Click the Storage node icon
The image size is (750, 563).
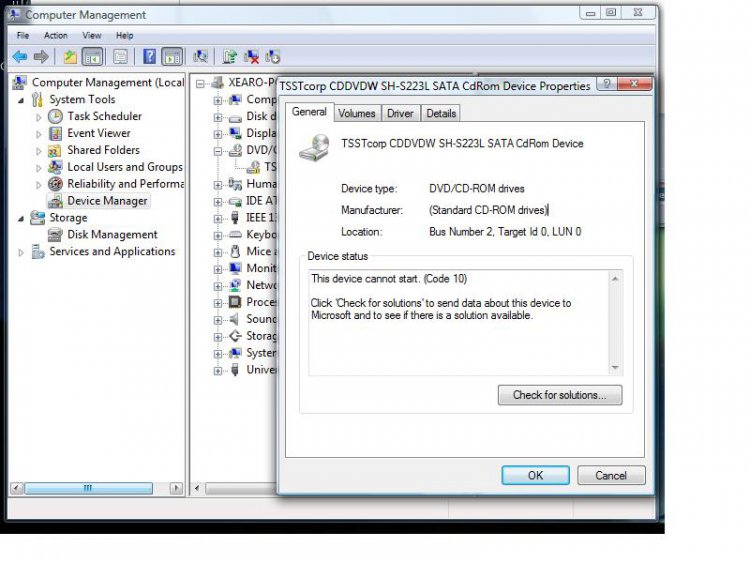pos(37,218)
